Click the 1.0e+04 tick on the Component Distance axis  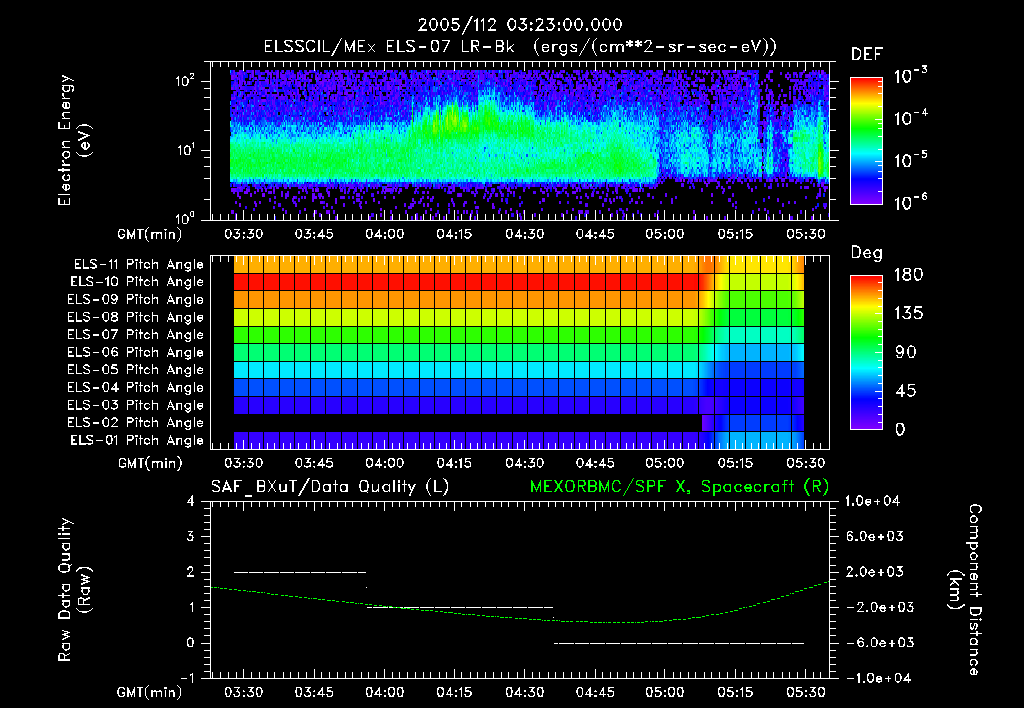click(872, 501)
